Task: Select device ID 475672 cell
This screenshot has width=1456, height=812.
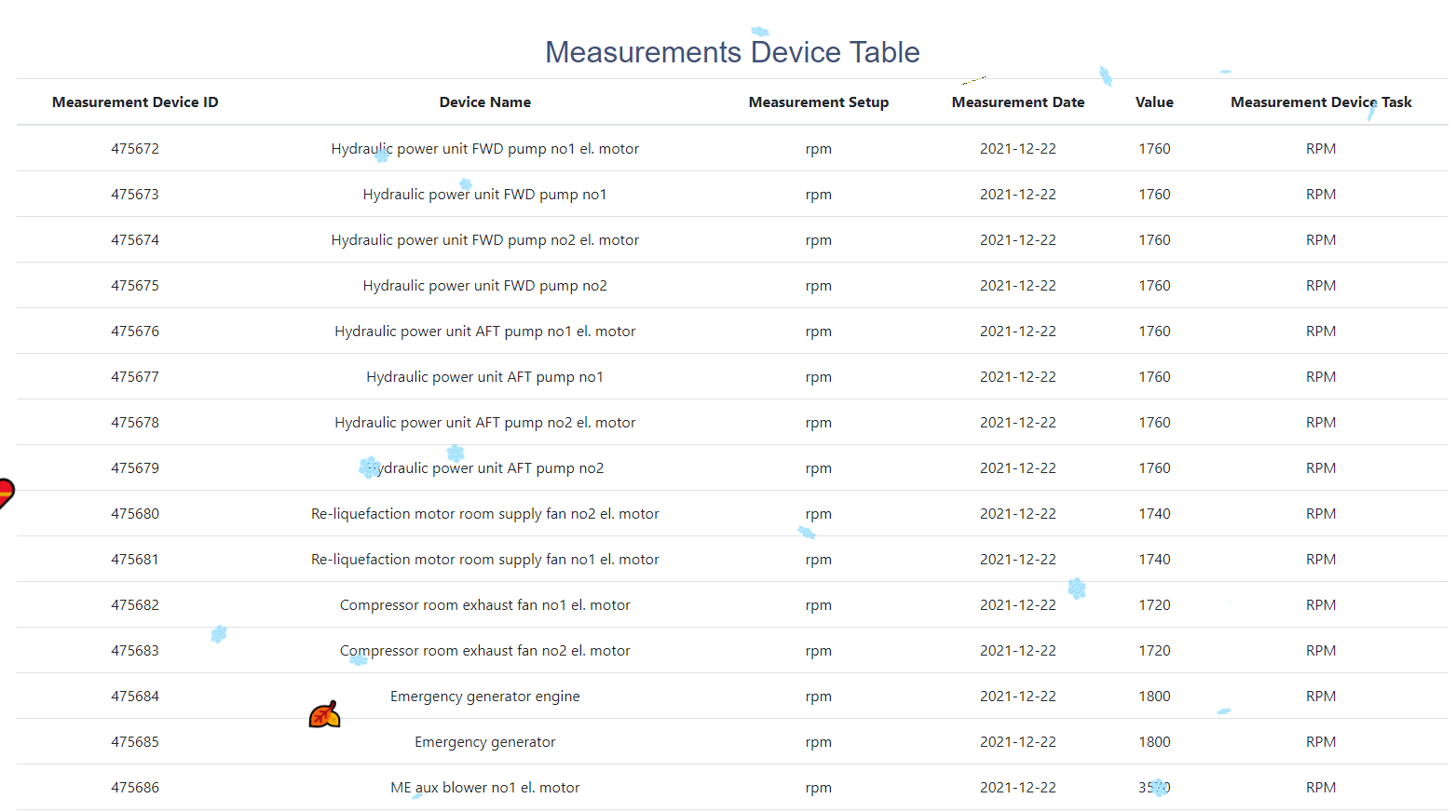Action: (135, 149)
